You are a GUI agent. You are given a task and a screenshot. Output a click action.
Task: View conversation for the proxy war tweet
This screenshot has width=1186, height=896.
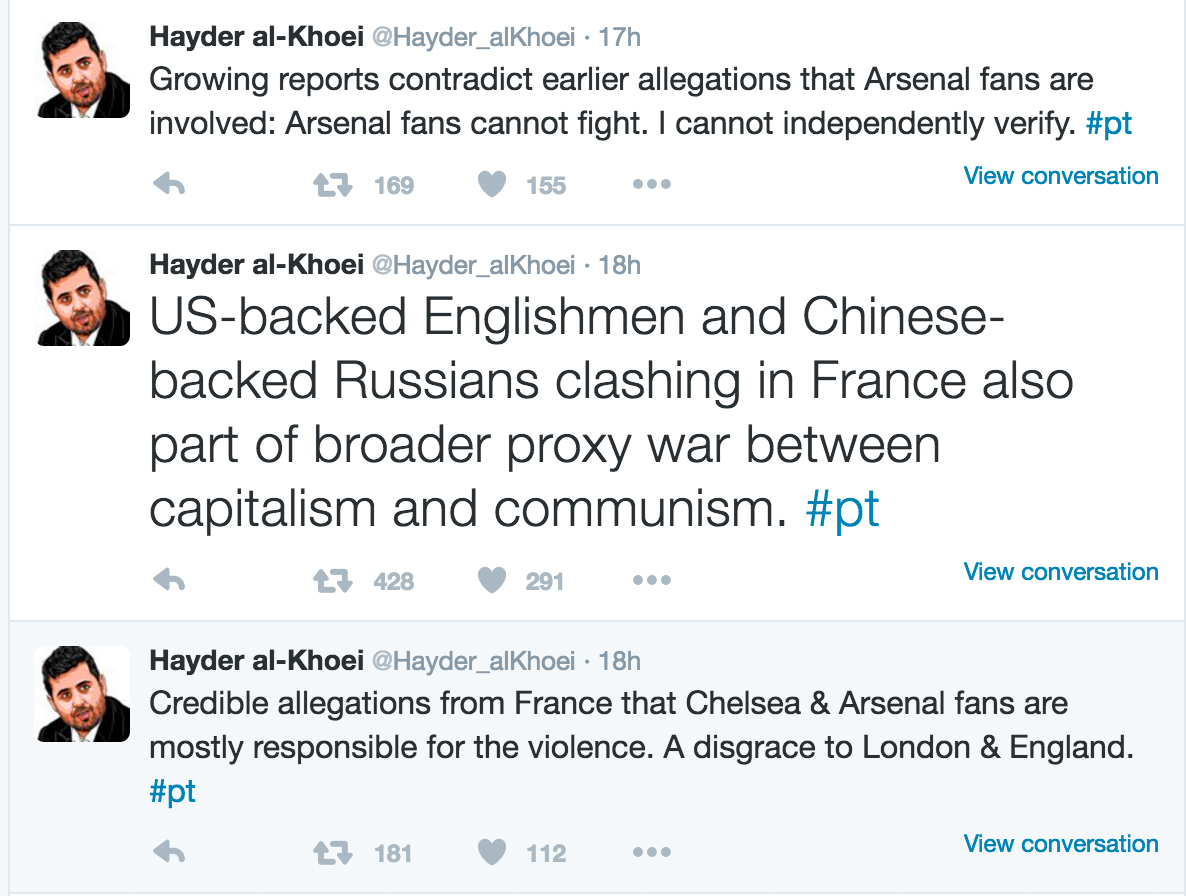(1060, 572)
